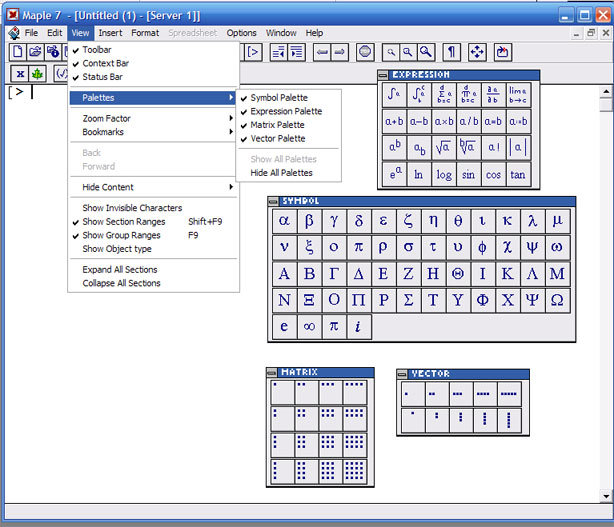The height and width of the screenshot is (527, 614).
Task: Toggle the nonprinting characters paragraph icon
Action: (451, 52)
